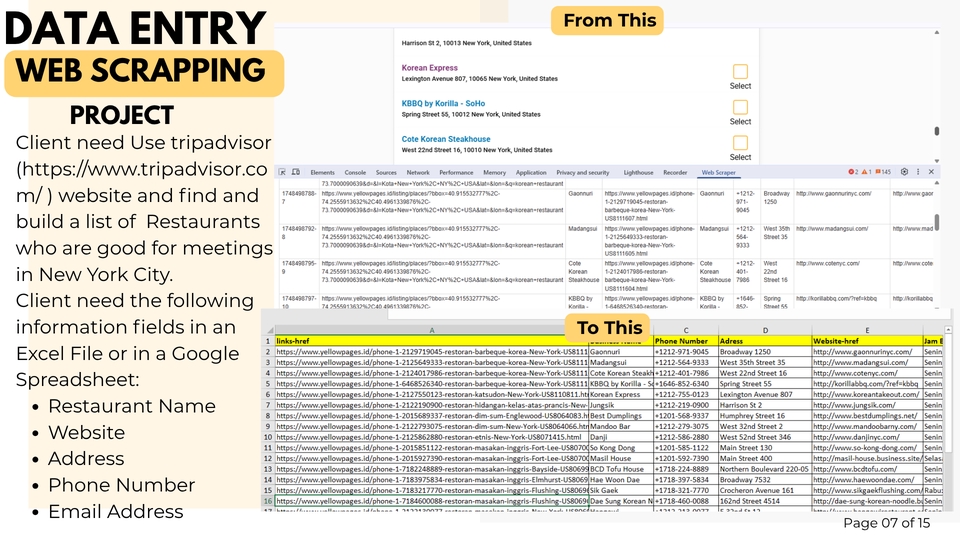This screenshot has width=960, height=540.
Task: Click the listing scrollbar down arrow
Action: tap(937, 160)
